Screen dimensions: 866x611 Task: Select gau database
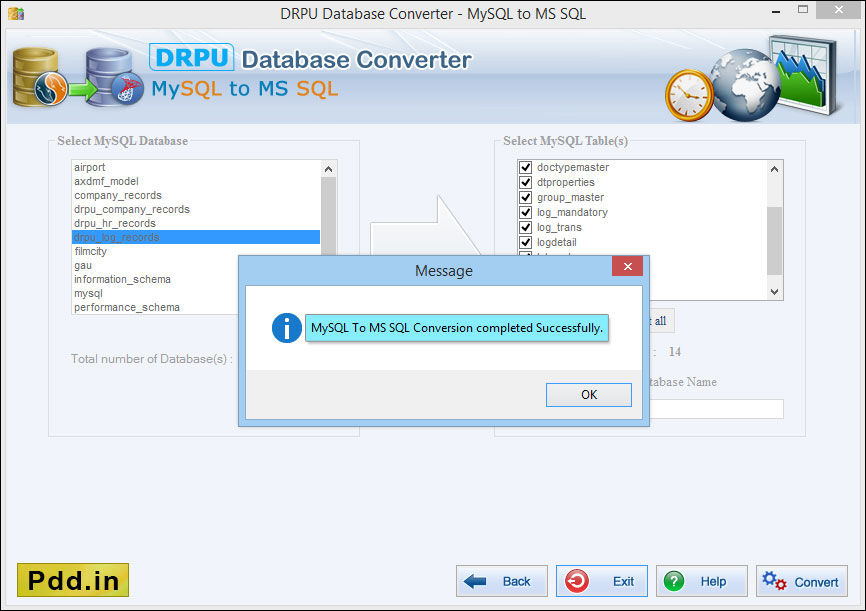(x=155, y=265)
